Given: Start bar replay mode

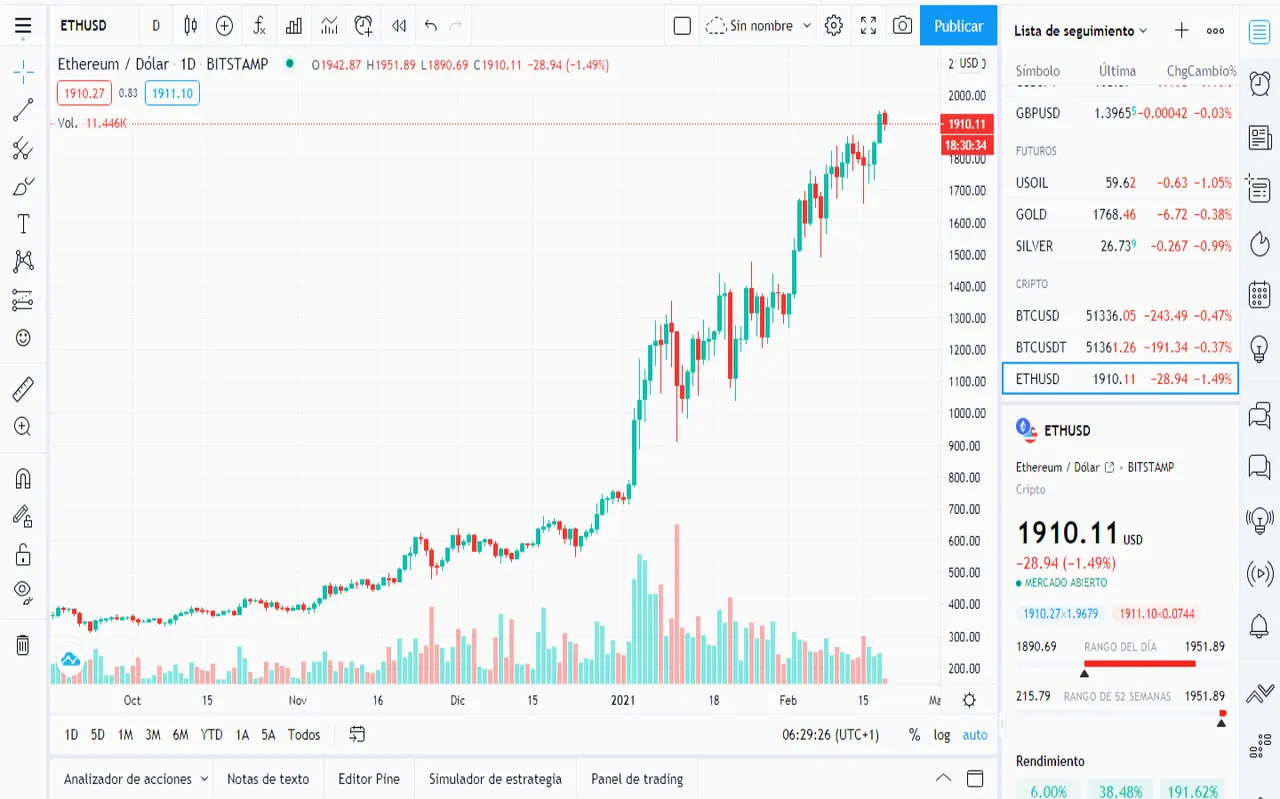Looking at the screenshot, I should click(399, 26).
